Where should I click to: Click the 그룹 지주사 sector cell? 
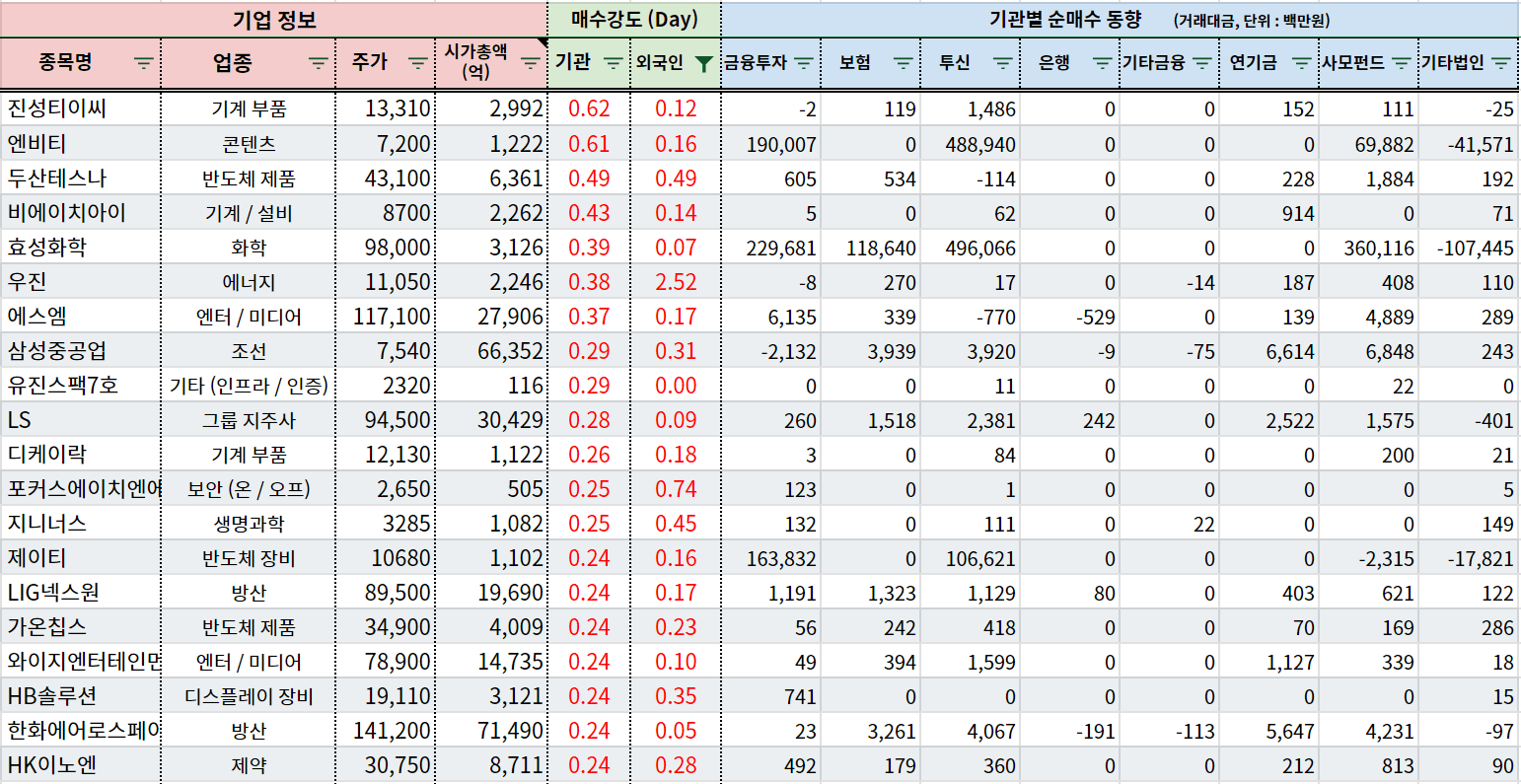(x=249, y=419)
